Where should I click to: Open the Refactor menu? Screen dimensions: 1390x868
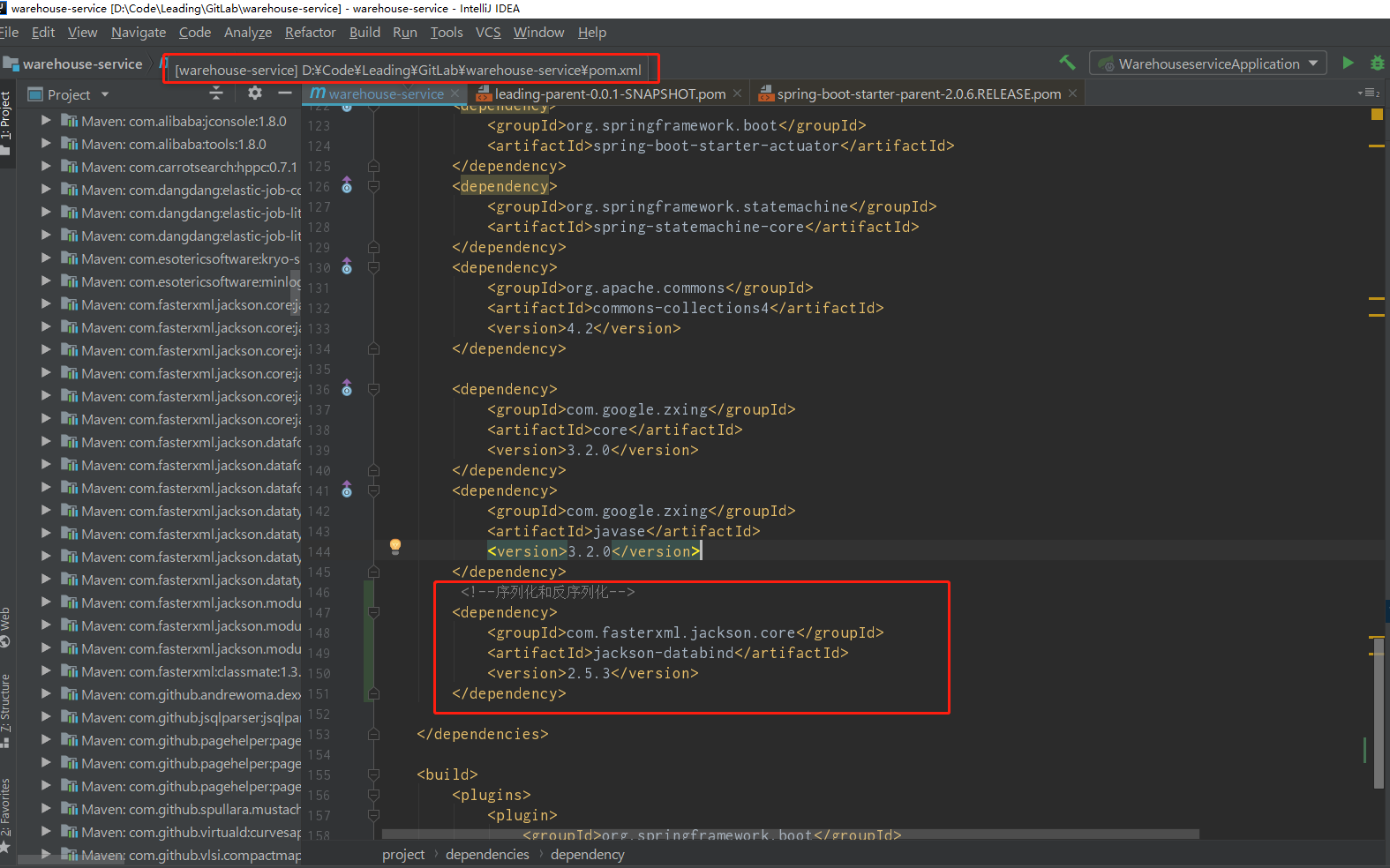[x=311, y=33]
